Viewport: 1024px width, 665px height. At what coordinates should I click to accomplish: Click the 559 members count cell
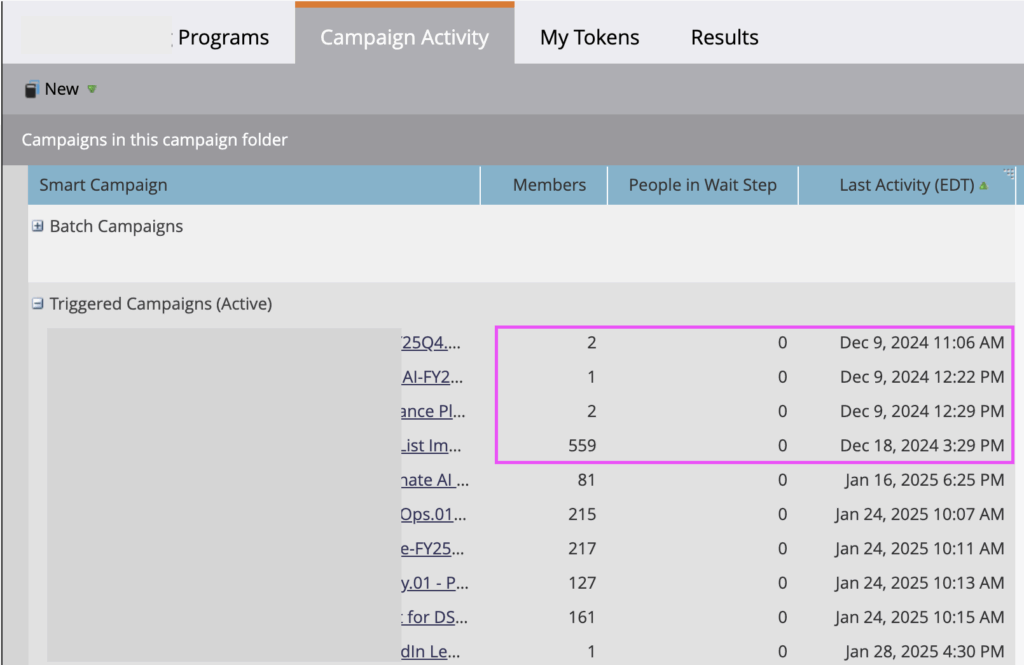(580, 446)
